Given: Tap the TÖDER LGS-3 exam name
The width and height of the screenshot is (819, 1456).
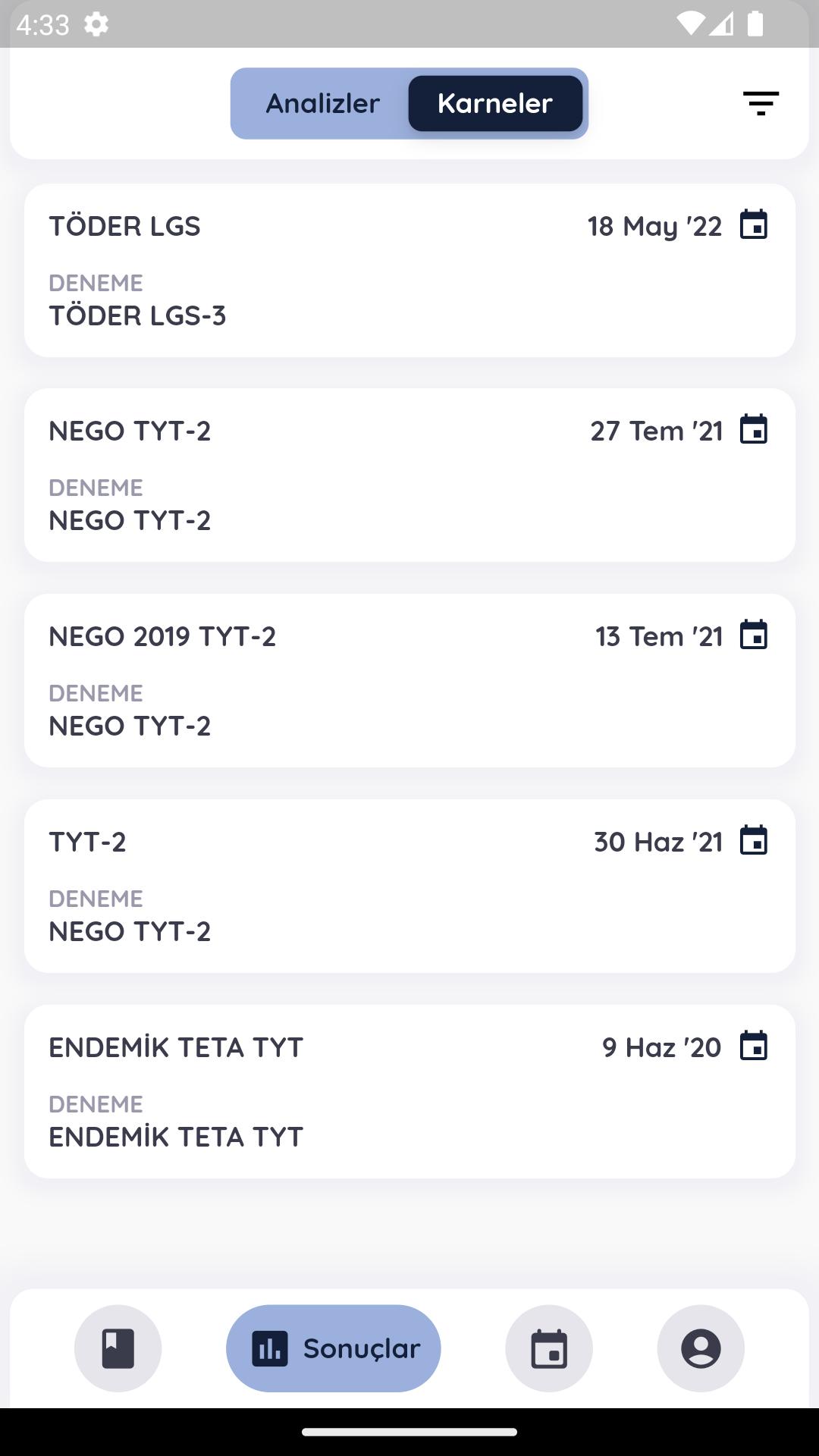Looking at the screenshot, I should tap(137, 315).
